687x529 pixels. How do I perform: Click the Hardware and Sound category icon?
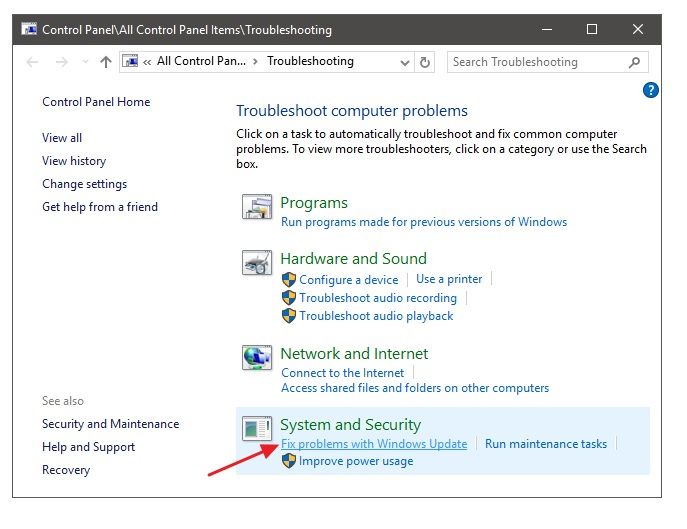[x=257, y=263]
